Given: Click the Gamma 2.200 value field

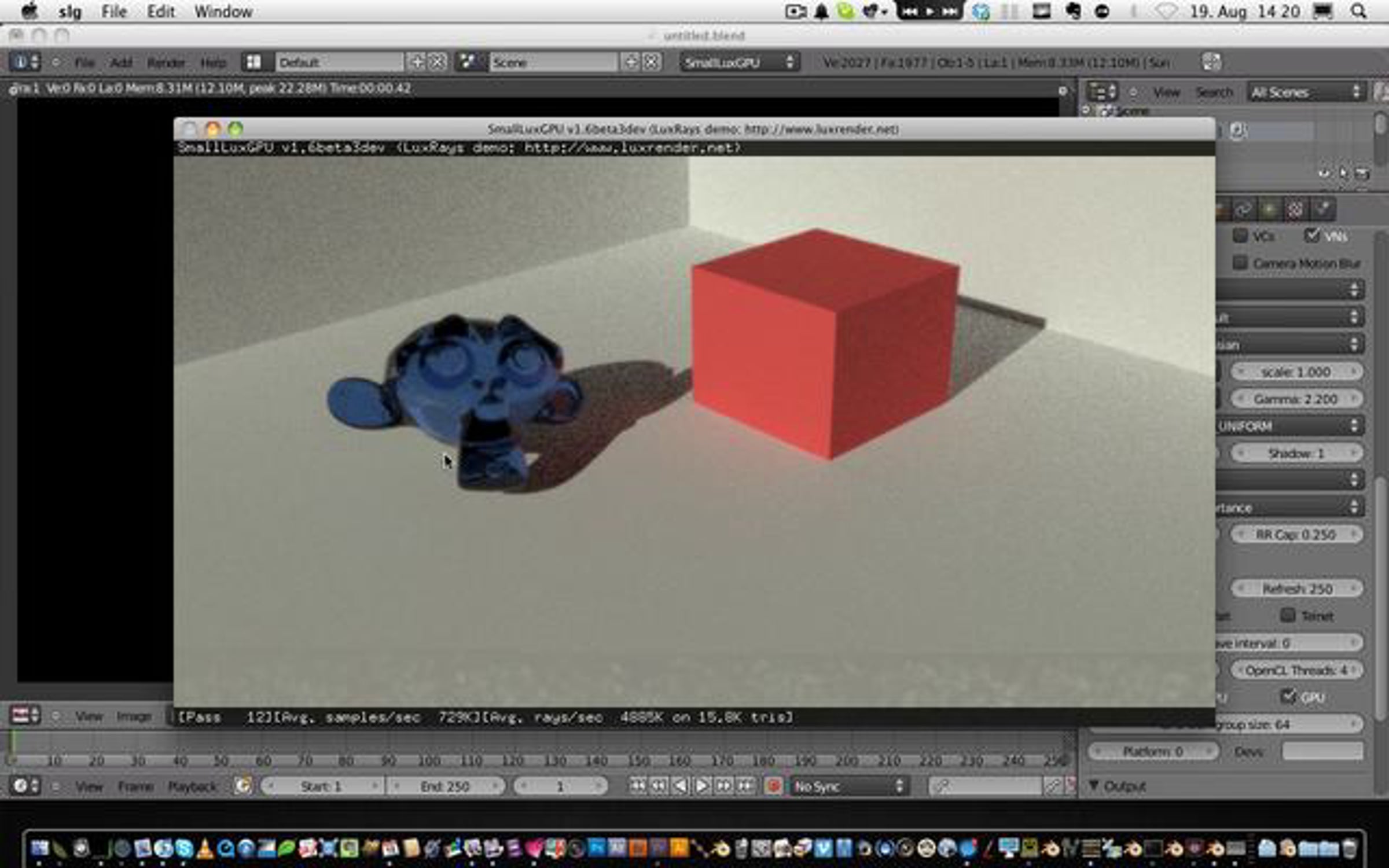Looking at the screenshot, I should click(x=1295, y=399).
